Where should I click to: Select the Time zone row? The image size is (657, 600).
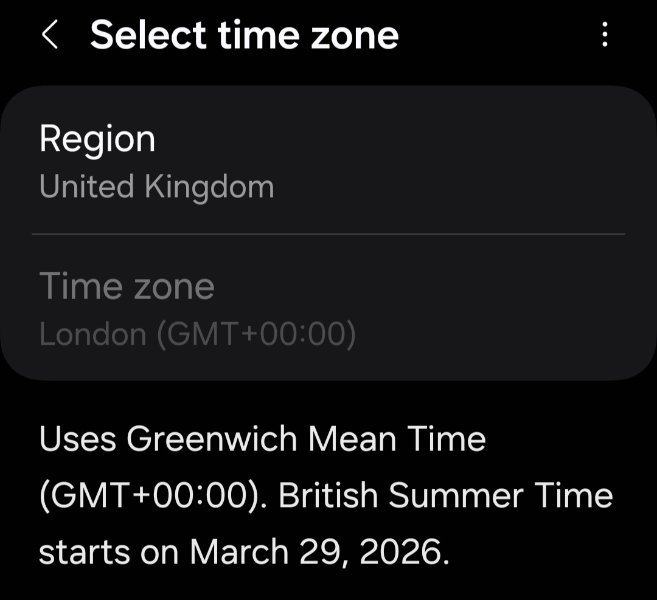(328, 308)
